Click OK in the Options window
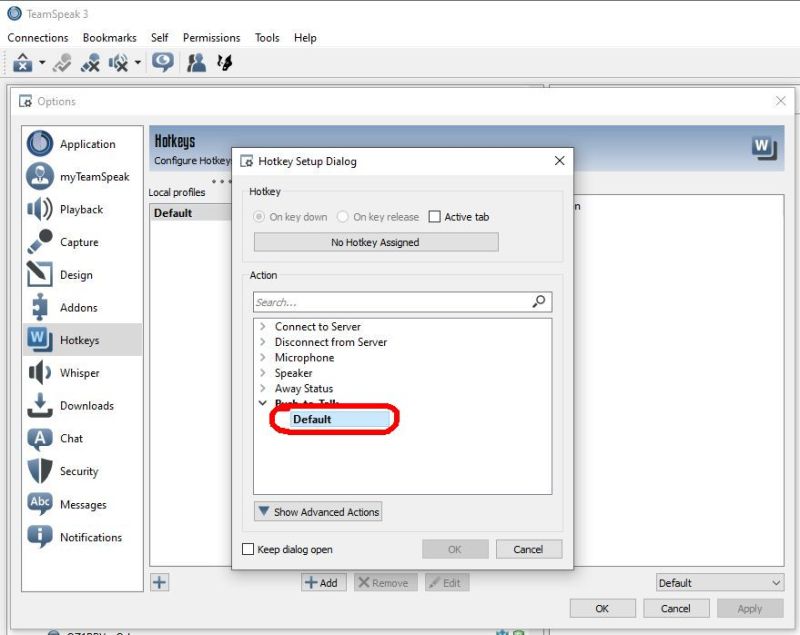 603,608
